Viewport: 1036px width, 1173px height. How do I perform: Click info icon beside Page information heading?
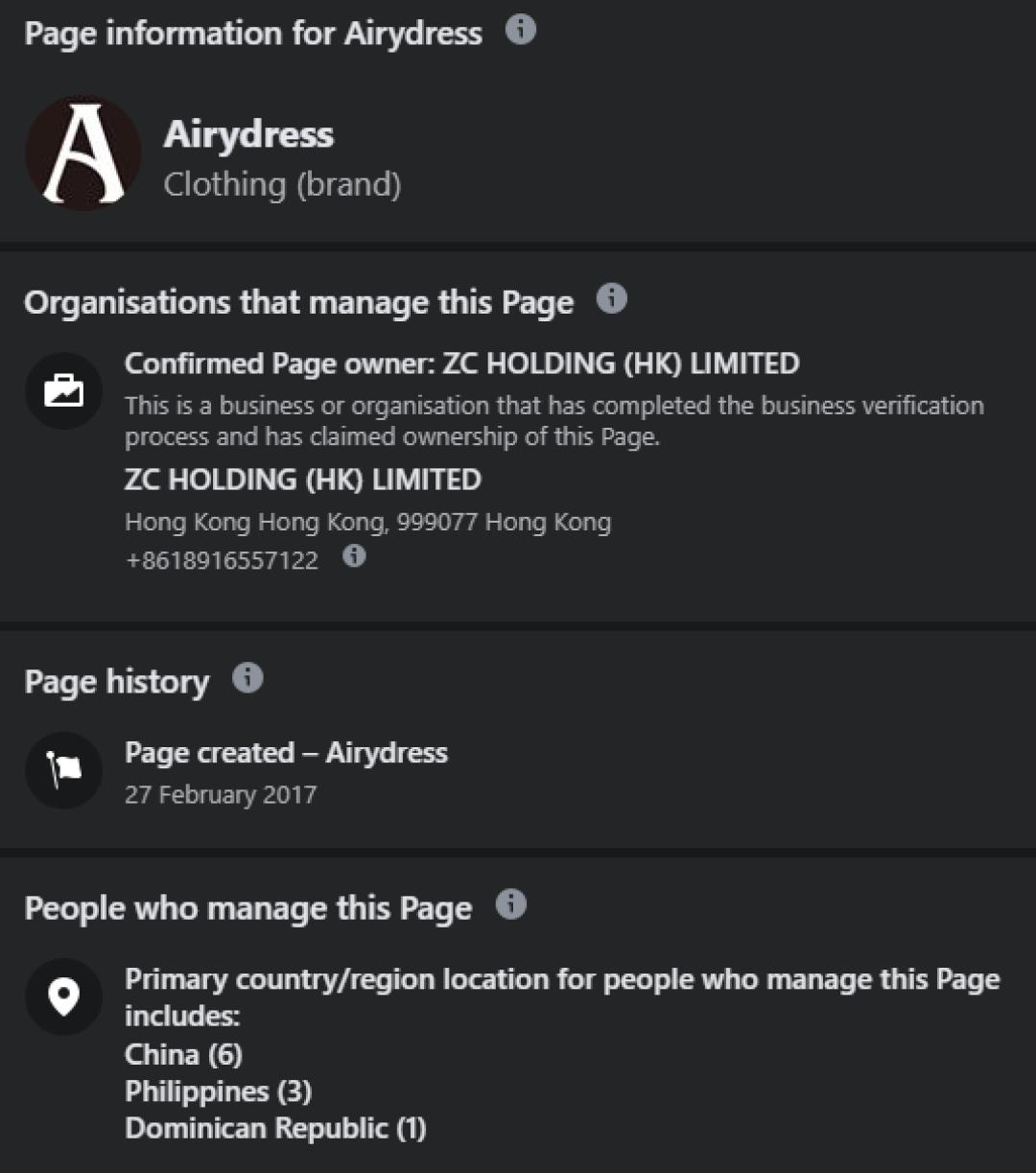click(x=520, y=31)
